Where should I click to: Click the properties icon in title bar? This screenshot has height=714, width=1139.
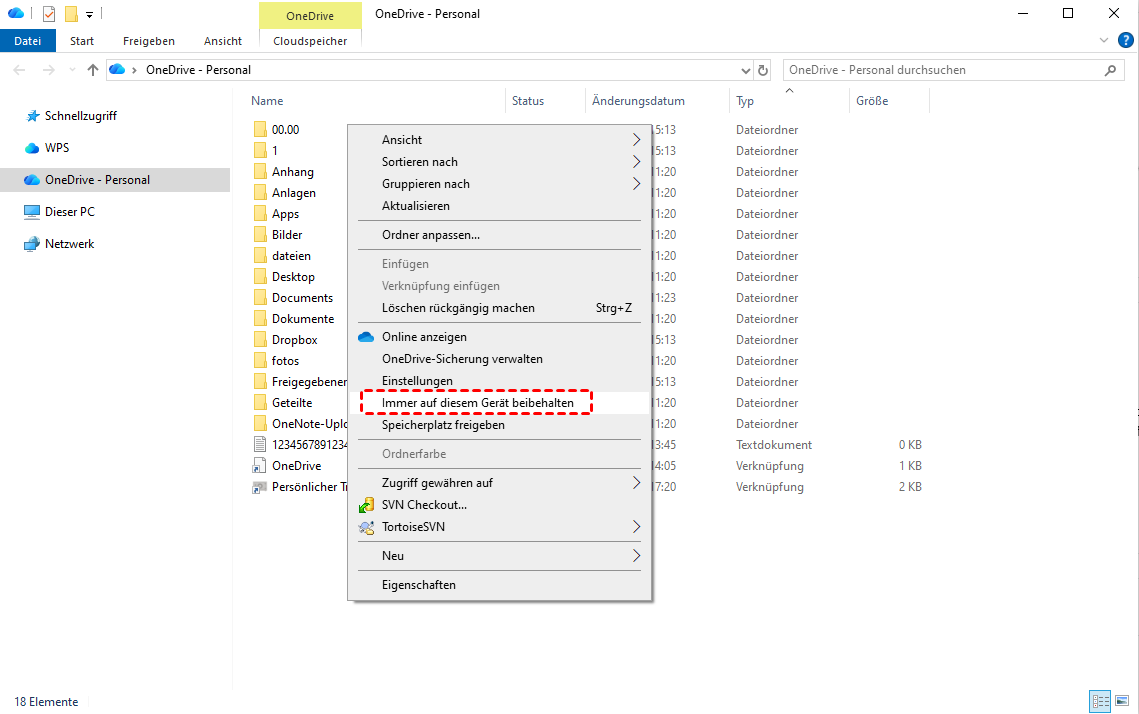[49, 14]
